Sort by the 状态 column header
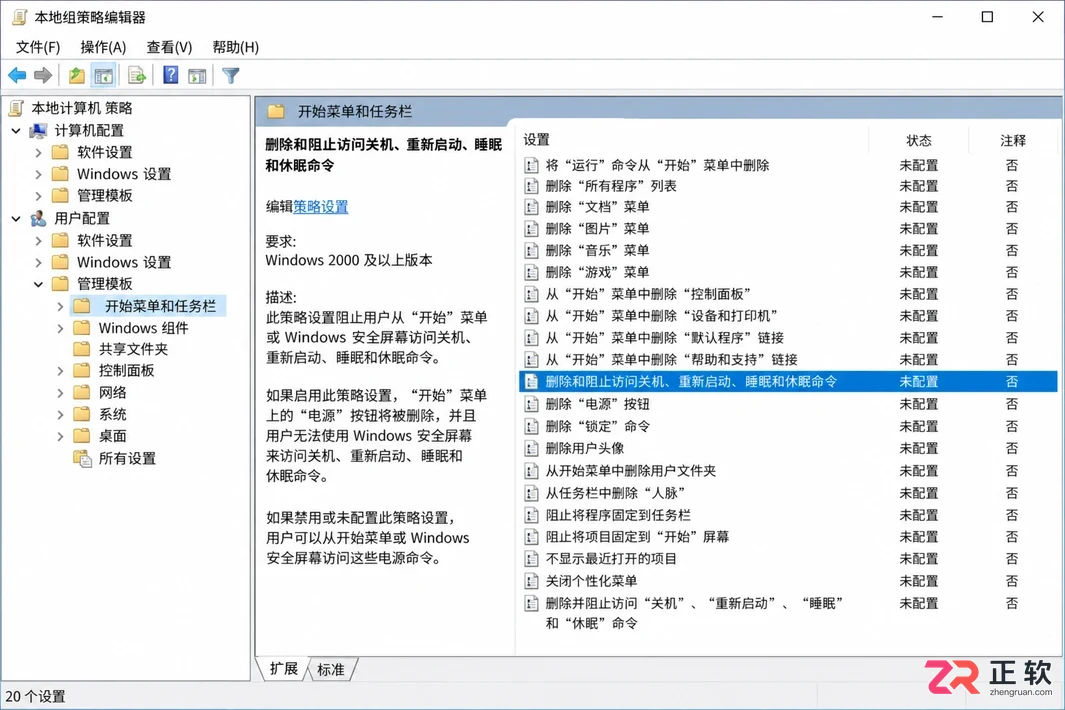The width and height of the screenshot is (1065, 710). pos(919,140)
